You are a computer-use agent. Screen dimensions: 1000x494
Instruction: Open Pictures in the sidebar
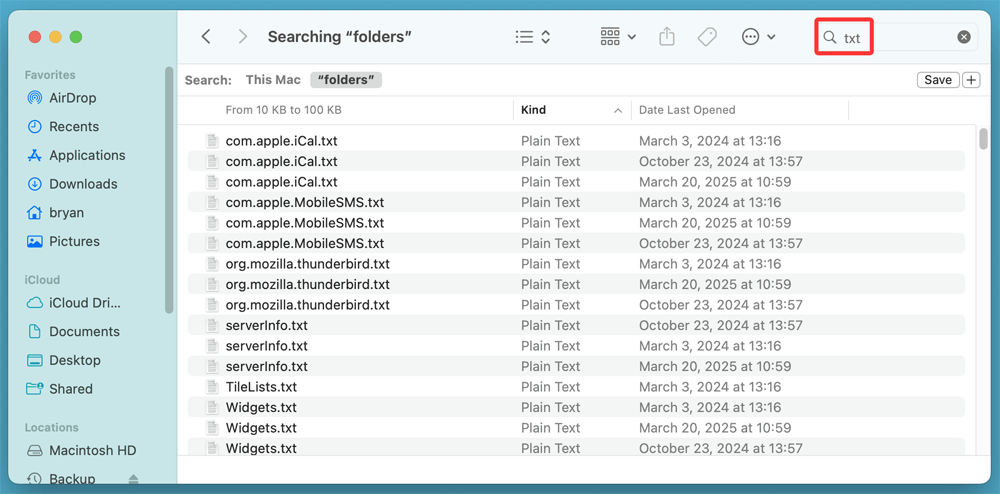coord(62,241)
